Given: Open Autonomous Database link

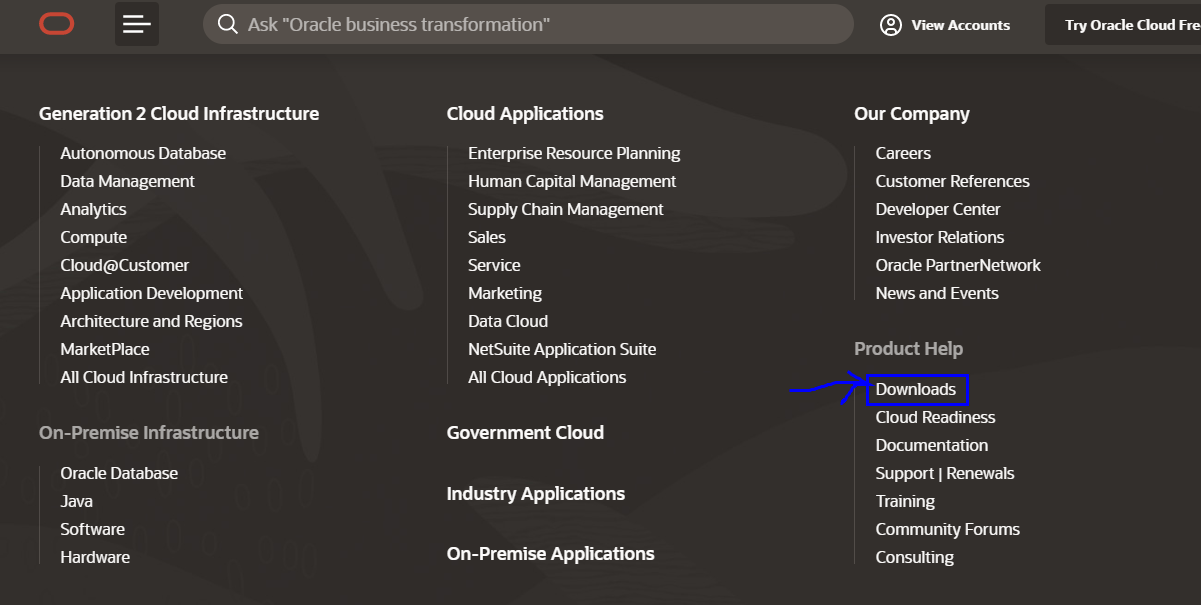Looking at the screenshot, I should pyautogui.click(x=143, y=153).
